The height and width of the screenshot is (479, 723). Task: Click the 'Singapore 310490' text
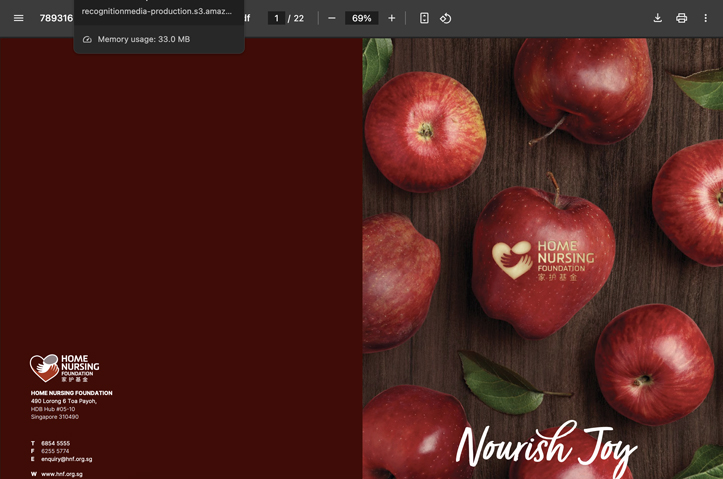tap(55, 417)
